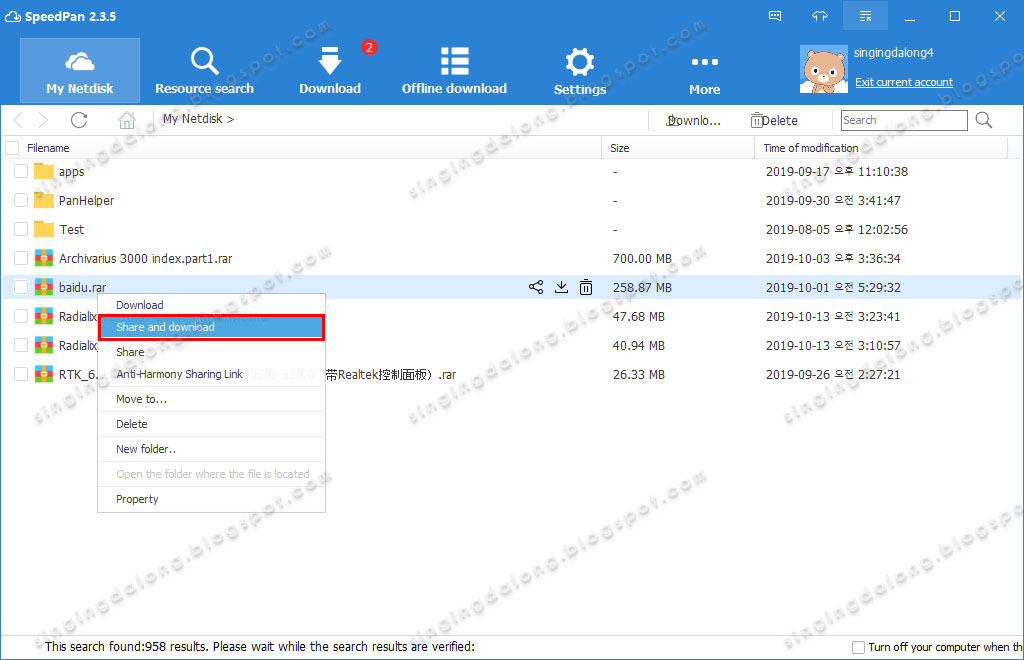The height and width of the screenshot is (660, 1024).
Task: Check the RTK_6 rar file checkbox
Action: [21, 374]
